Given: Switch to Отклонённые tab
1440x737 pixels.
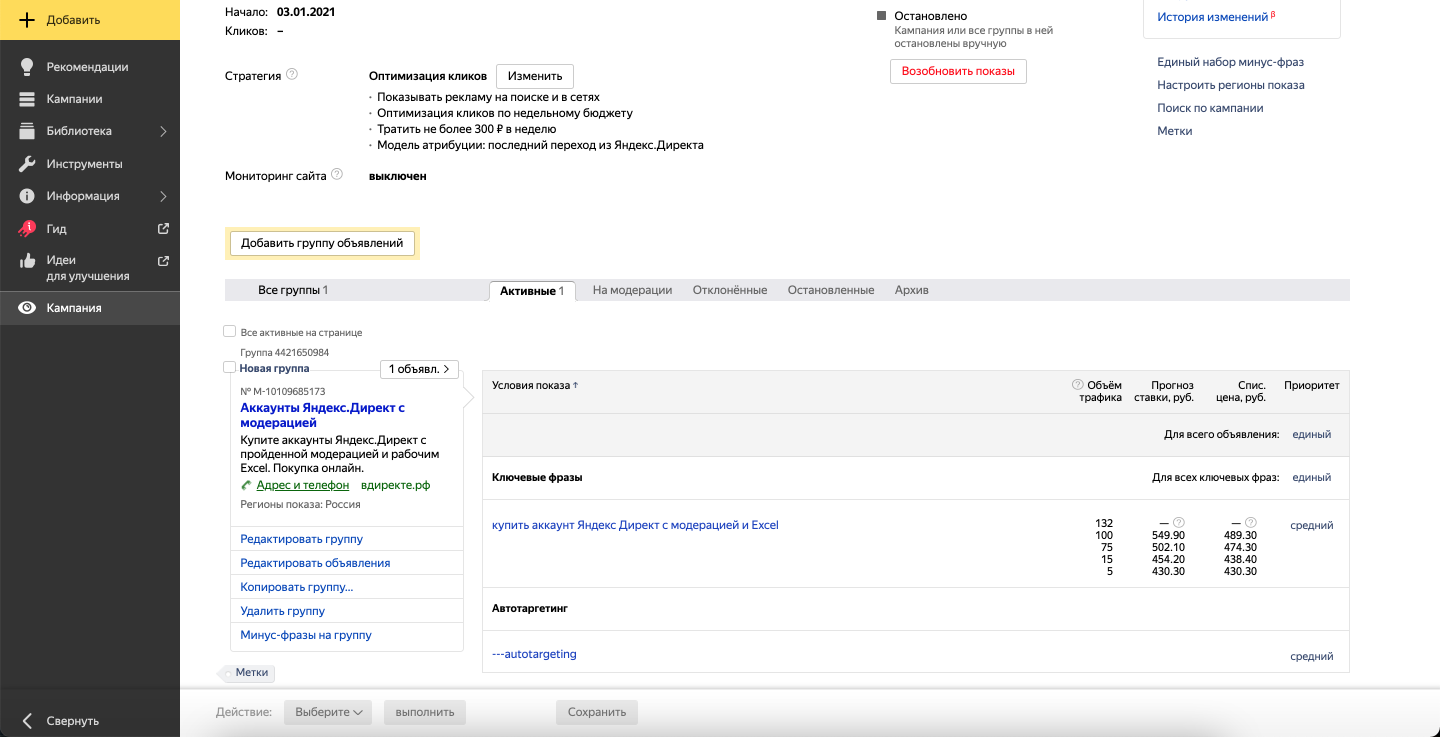Looking at the screenshot, I should click(x=728, y=290).
